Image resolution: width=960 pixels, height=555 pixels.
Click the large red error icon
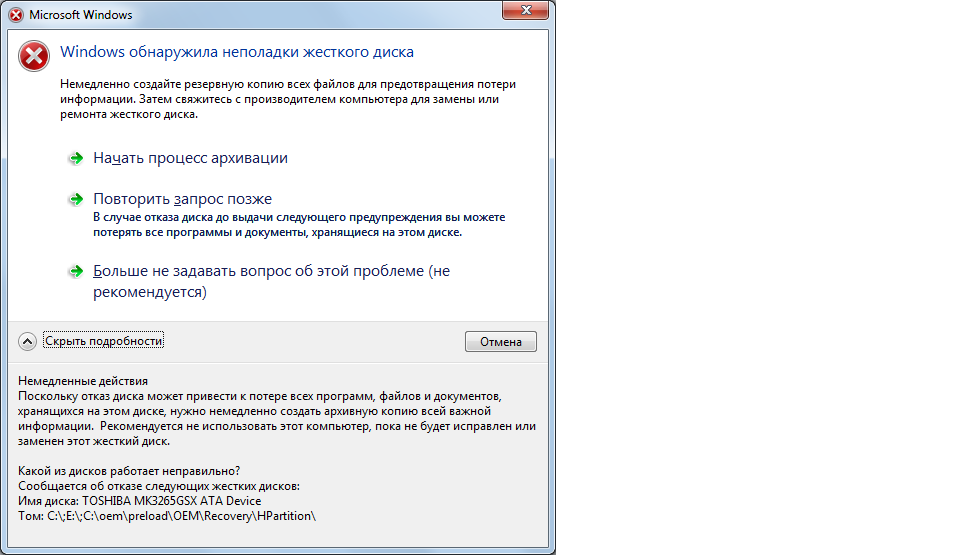(34, 56)
